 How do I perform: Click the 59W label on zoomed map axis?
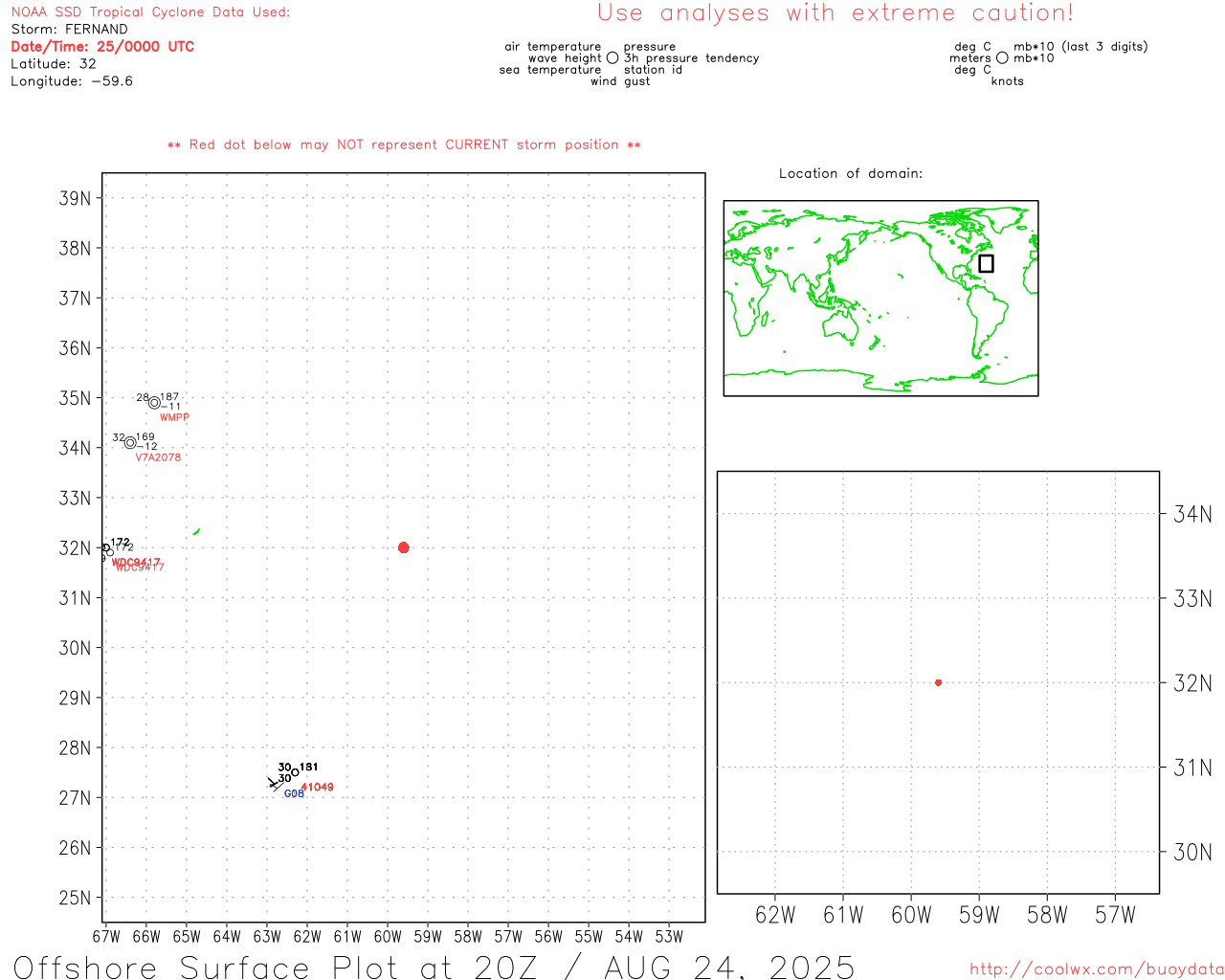coord(979,916)
